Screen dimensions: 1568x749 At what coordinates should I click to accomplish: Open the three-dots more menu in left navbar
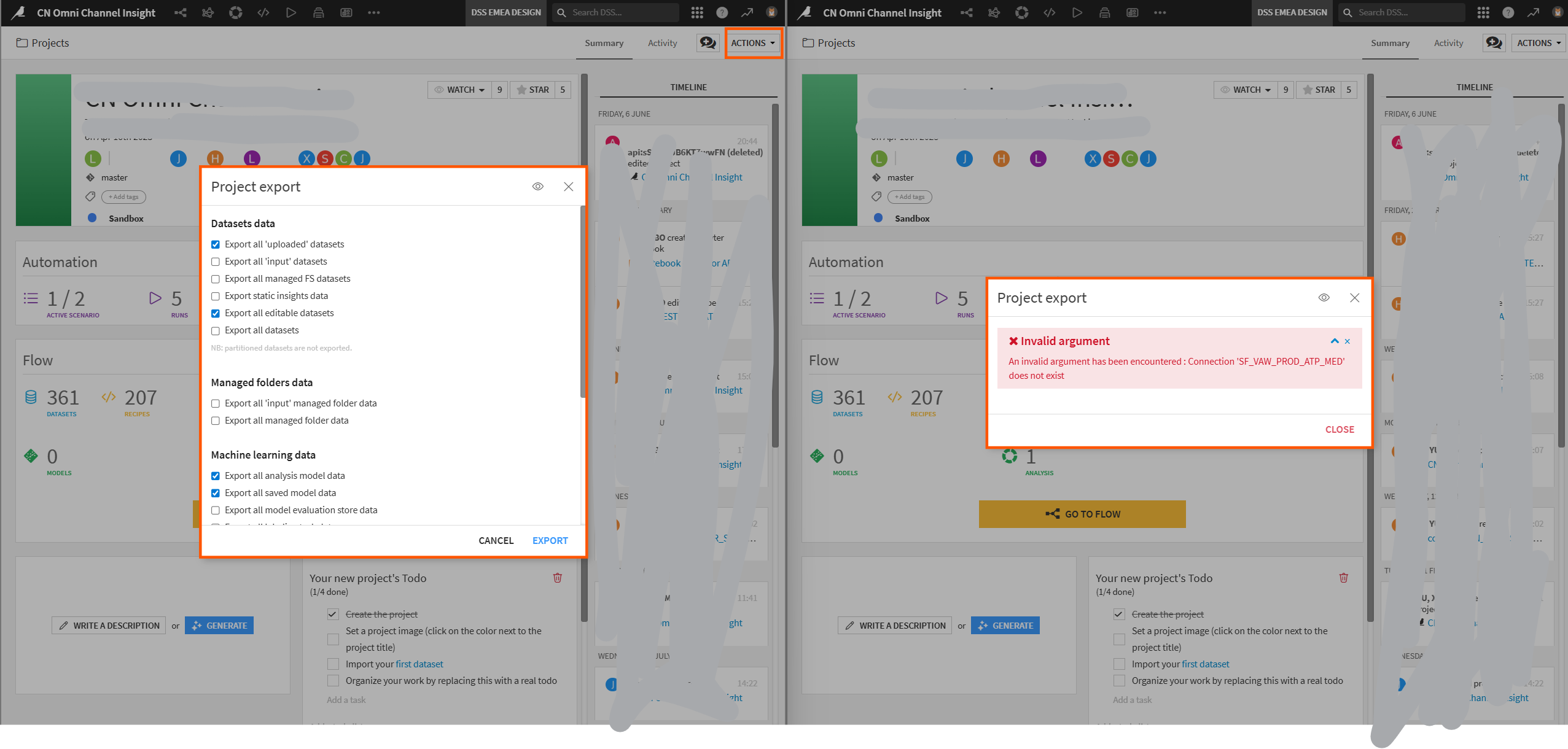[x=373, y=12]
